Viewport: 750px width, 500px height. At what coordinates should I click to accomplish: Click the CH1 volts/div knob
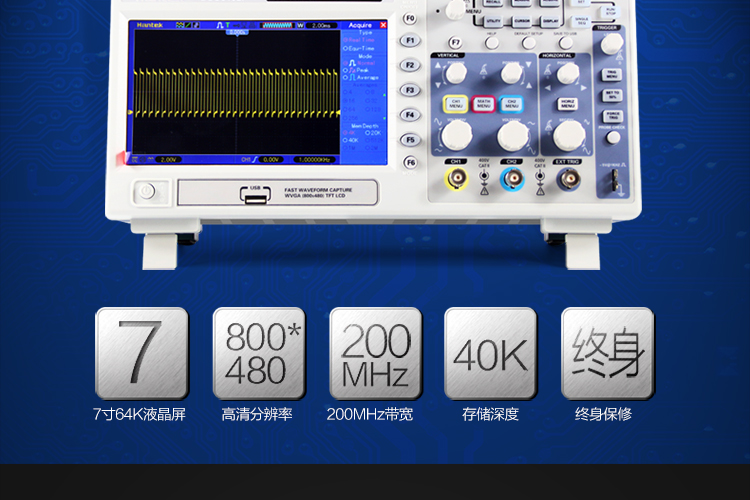(x=456, y=134)
